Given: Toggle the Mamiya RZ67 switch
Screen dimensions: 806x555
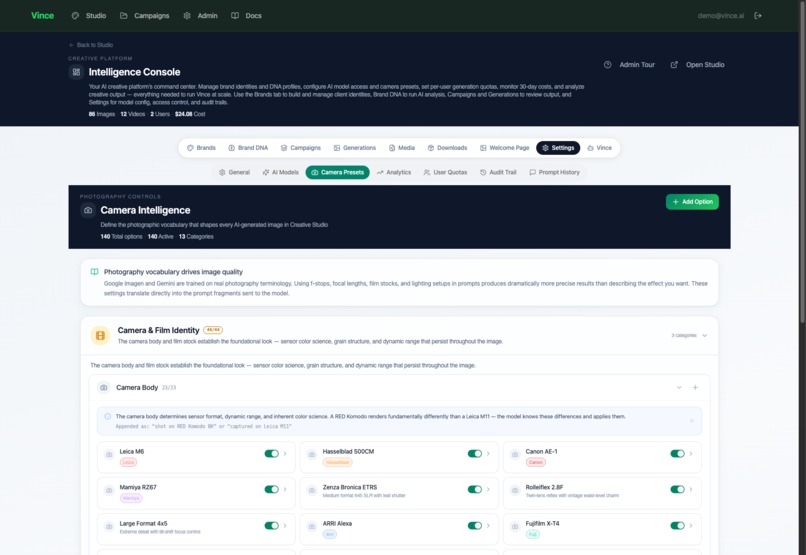Looking at the screenshot, I should point(271,489).
